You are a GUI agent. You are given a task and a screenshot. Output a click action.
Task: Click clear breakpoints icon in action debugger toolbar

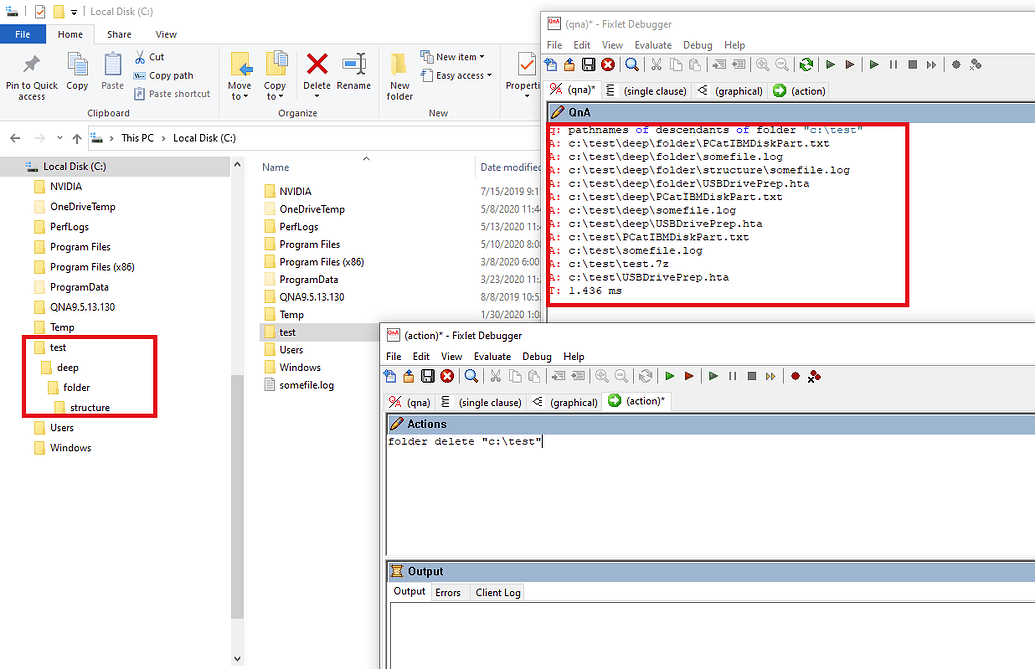point(815,376)
